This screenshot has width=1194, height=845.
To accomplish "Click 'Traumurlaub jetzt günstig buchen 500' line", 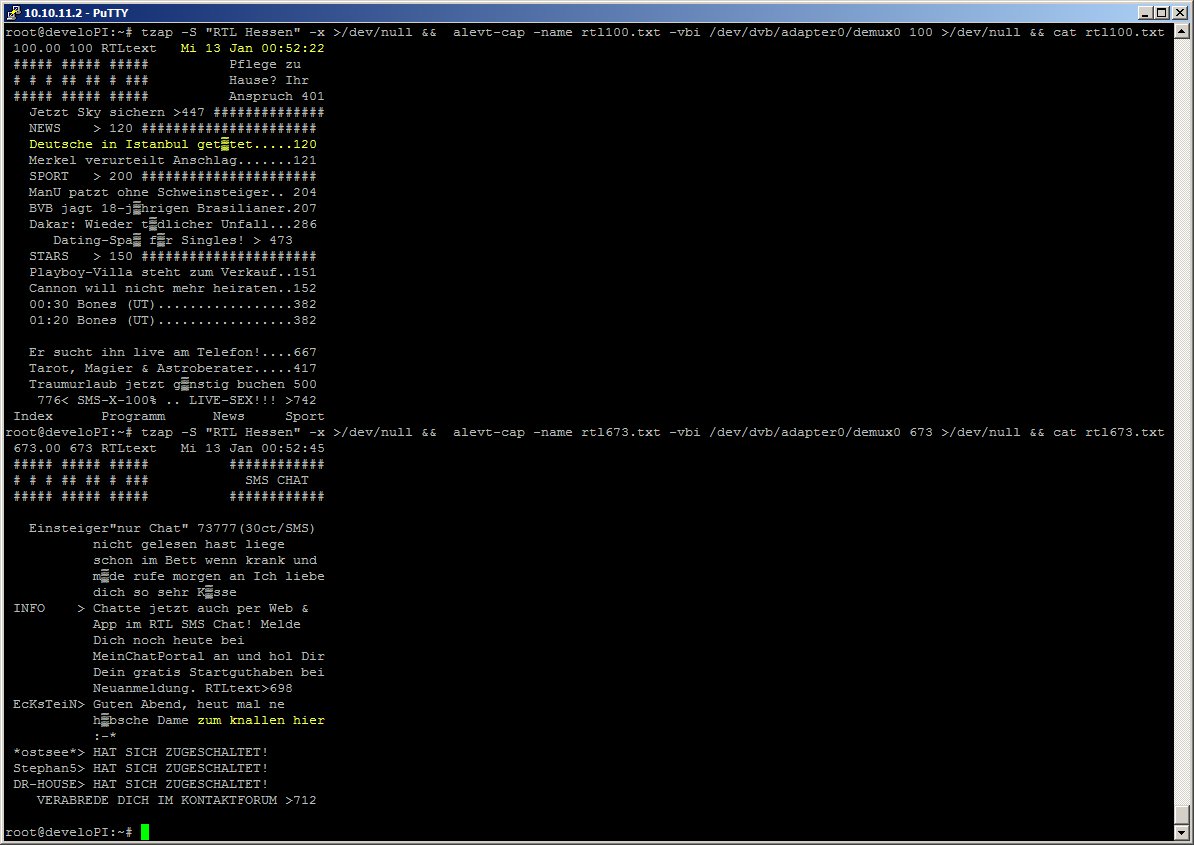I will tap(173, 384).
